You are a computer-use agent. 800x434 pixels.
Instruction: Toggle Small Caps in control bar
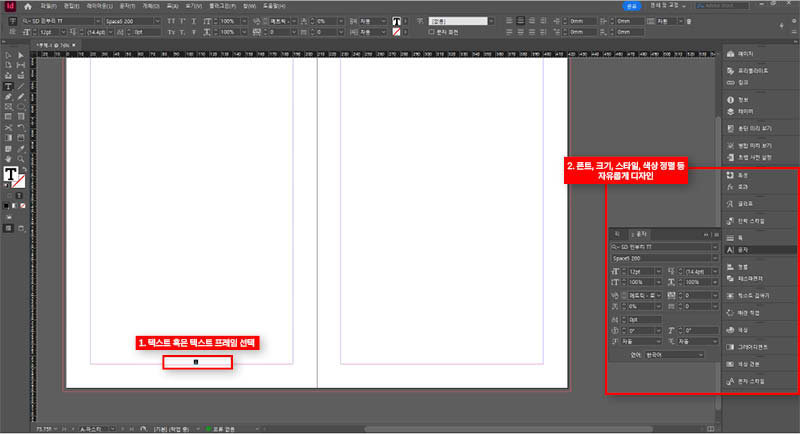pos(171,32)
